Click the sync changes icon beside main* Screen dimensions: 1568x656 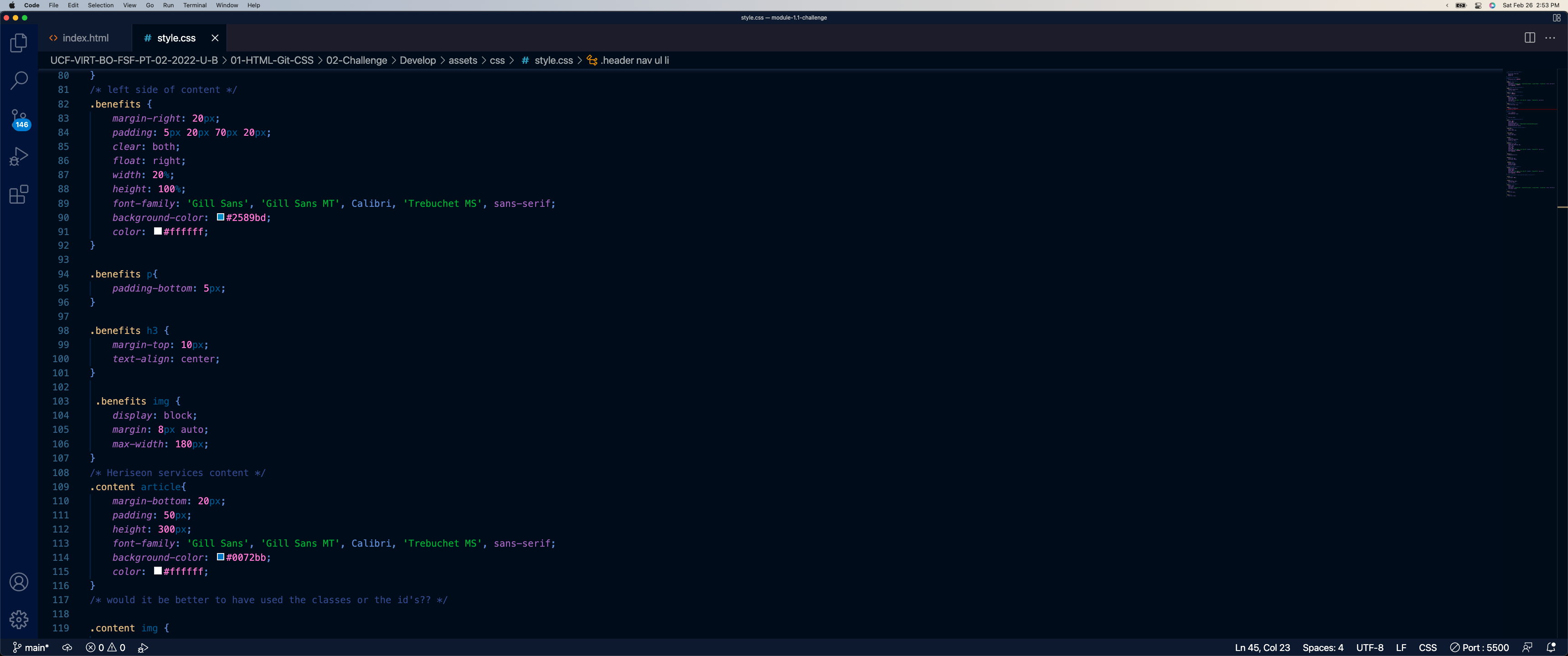(x=67, y=647)
